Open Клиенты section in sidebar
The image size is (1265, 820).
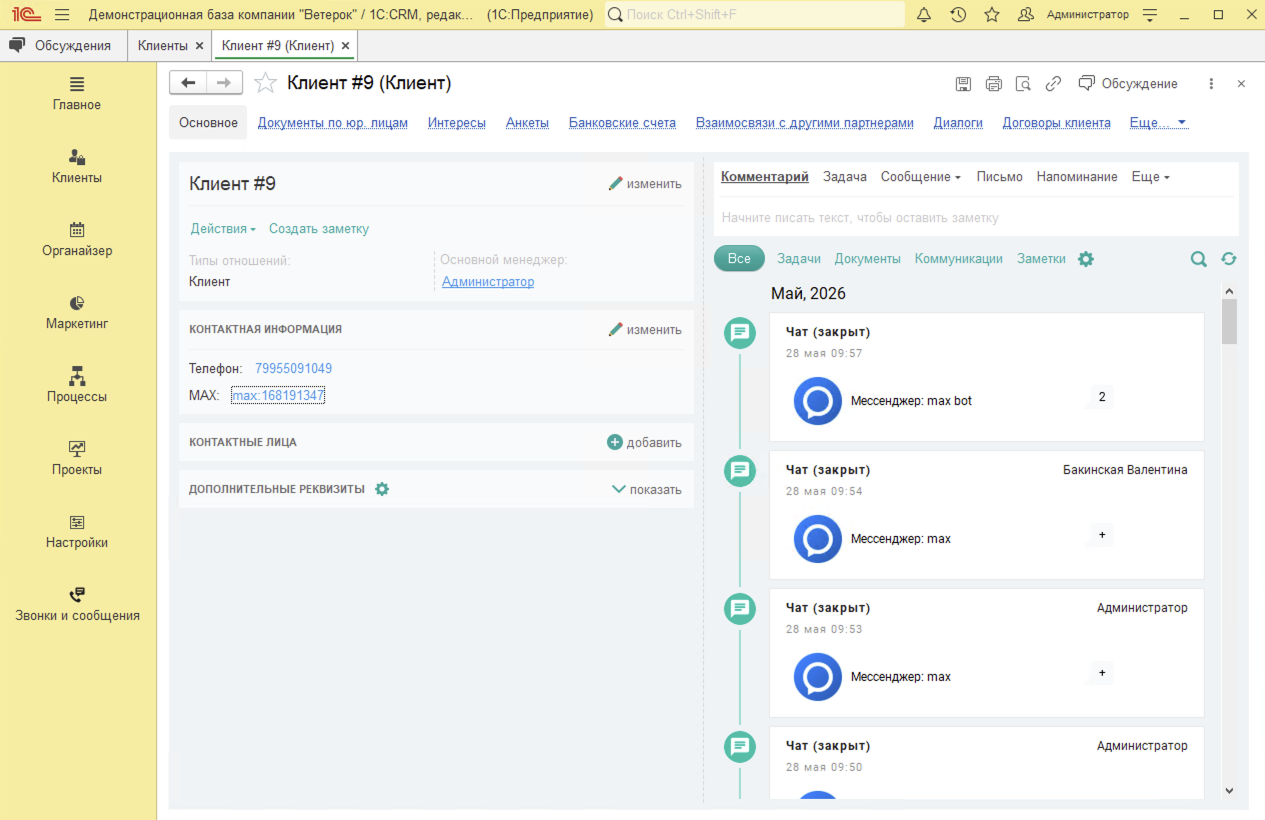point(77,166)
